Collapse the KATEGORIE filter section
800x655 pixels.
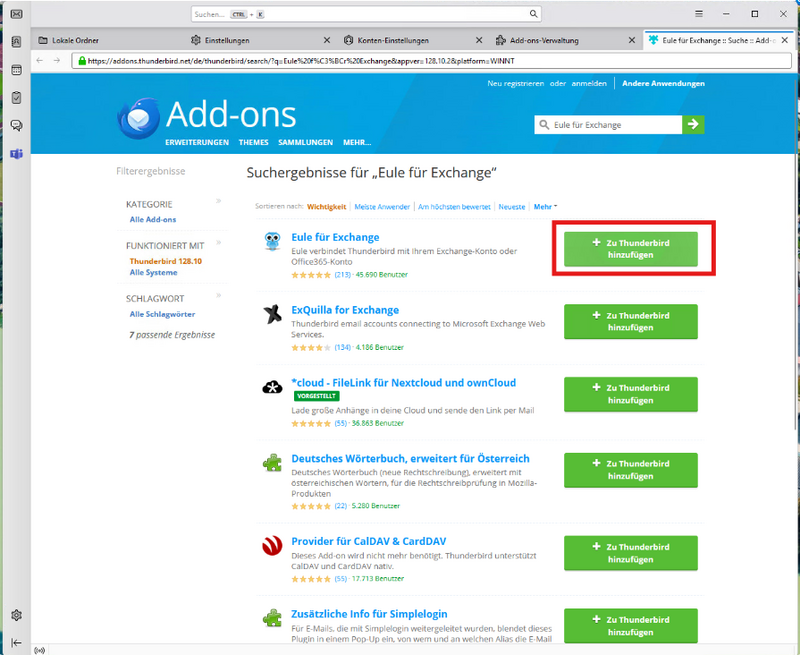[x=218, y=201]
